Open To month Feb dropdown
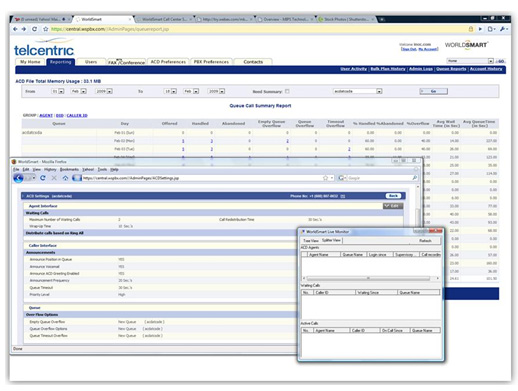518x391 pixels. point(191,91)
